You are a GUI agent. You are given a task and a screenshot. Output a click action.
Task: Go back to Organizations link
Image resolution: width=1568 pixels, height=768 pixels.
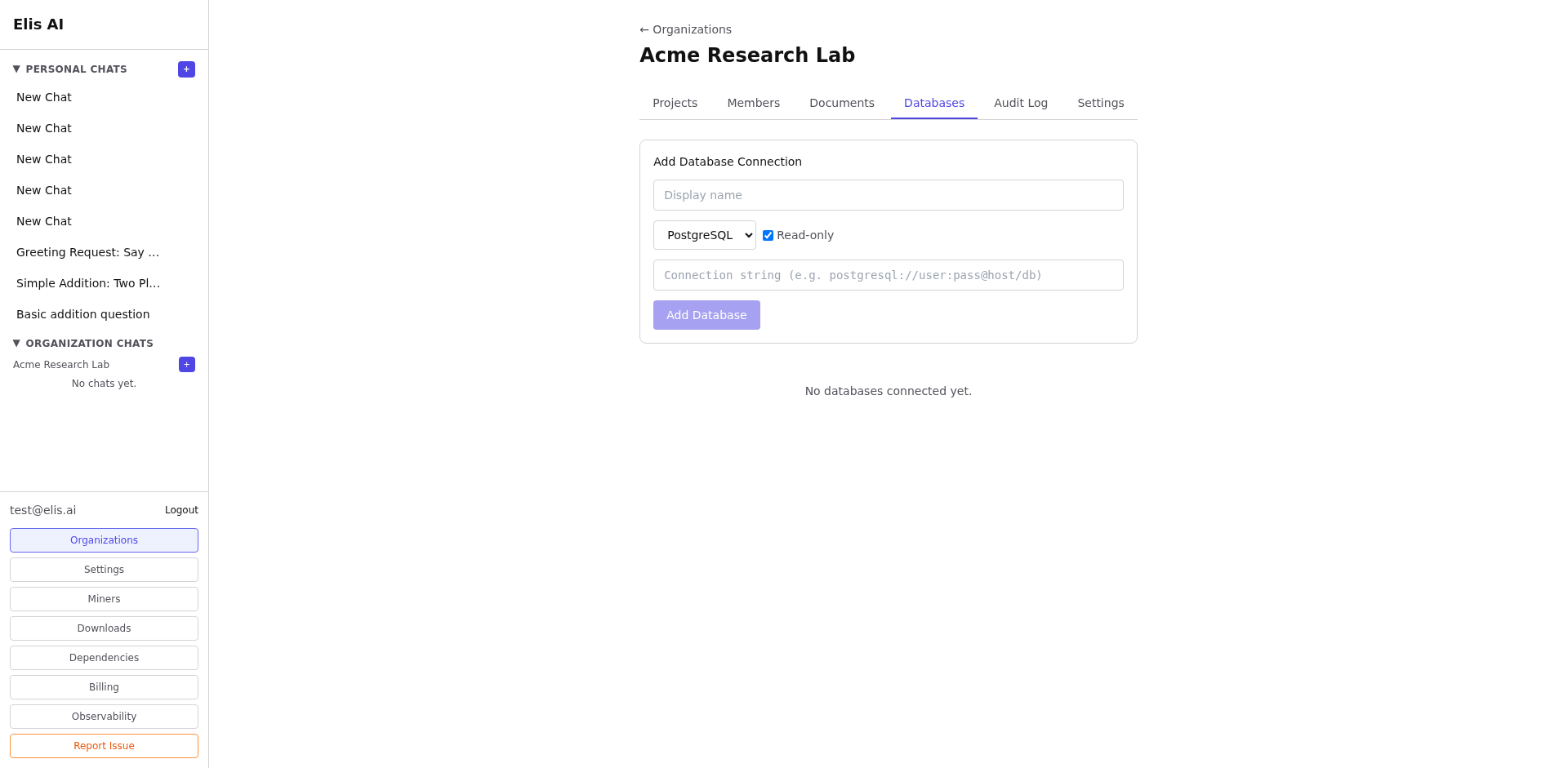click(686, 29)
